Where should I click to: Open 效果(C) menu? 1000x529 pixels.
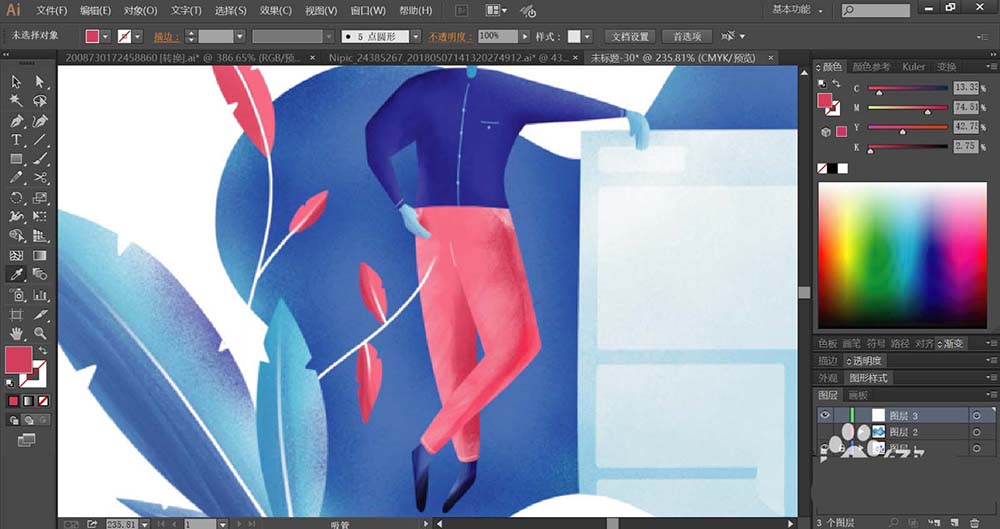(276, 10)
